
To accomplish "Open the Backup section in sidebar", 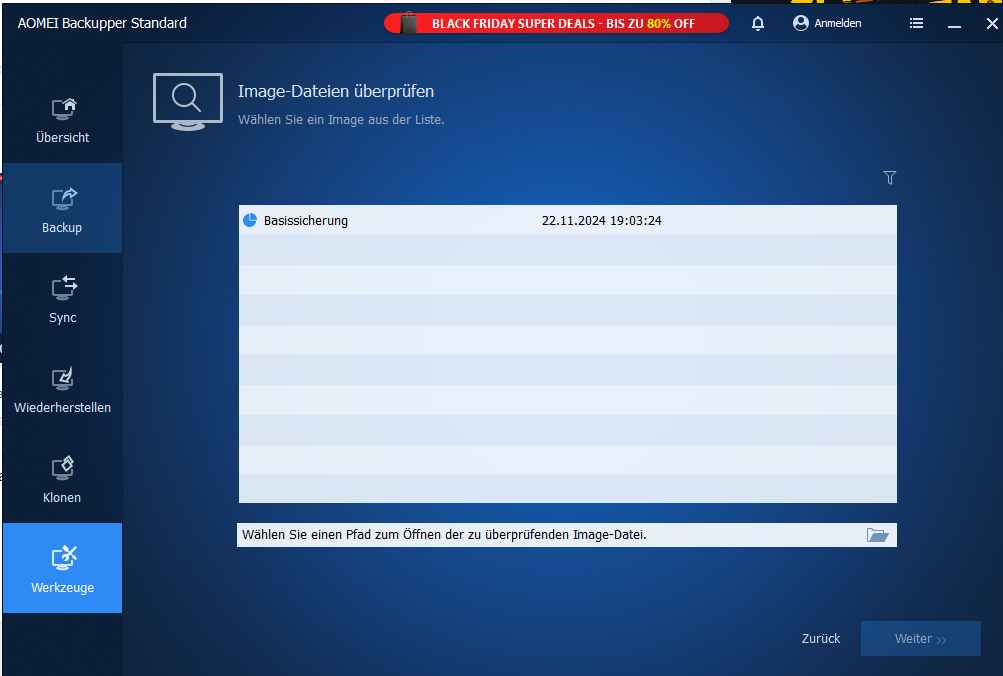I will tap(62, 208).
